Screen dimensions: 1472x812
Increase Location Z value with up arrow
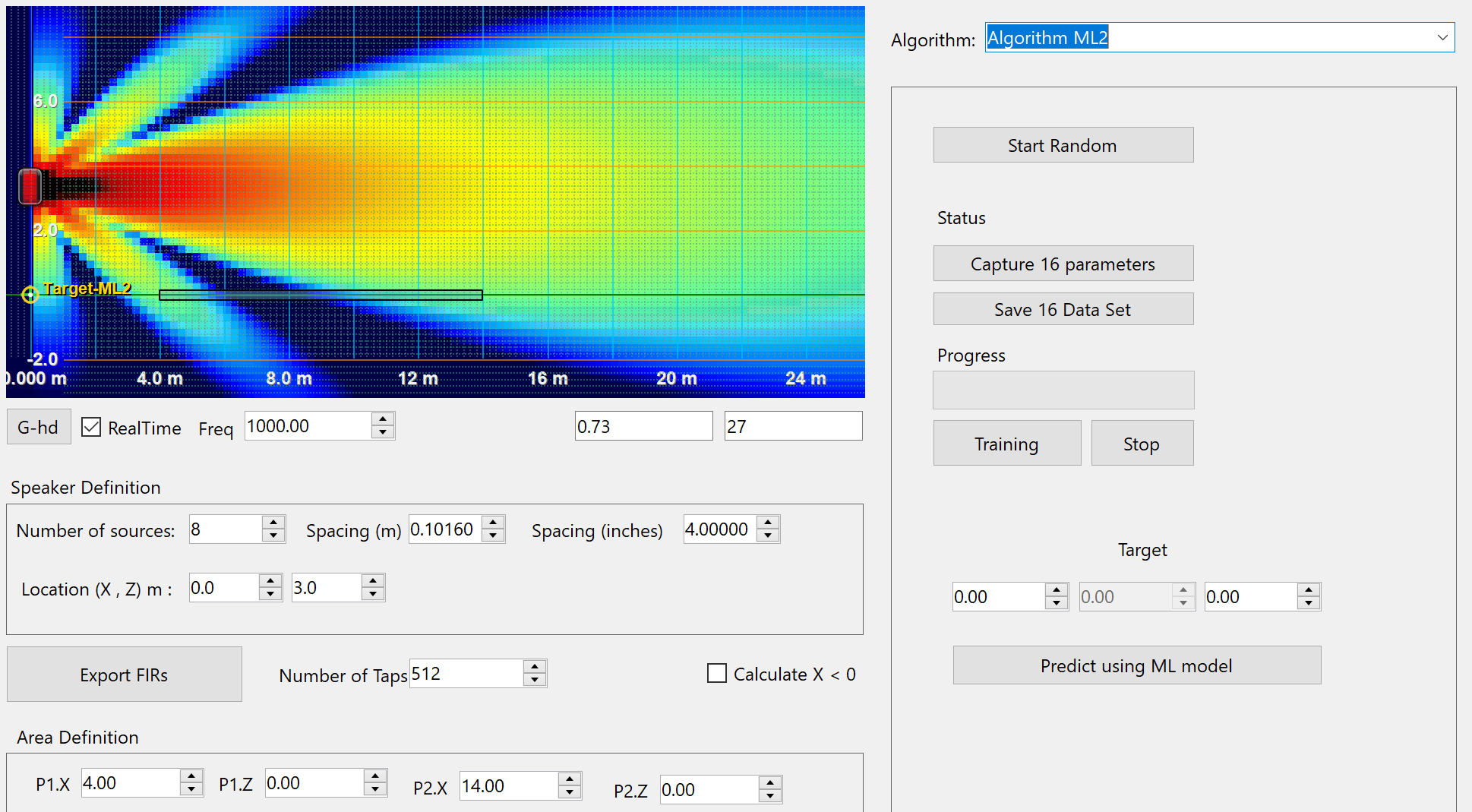coord(373,581)
